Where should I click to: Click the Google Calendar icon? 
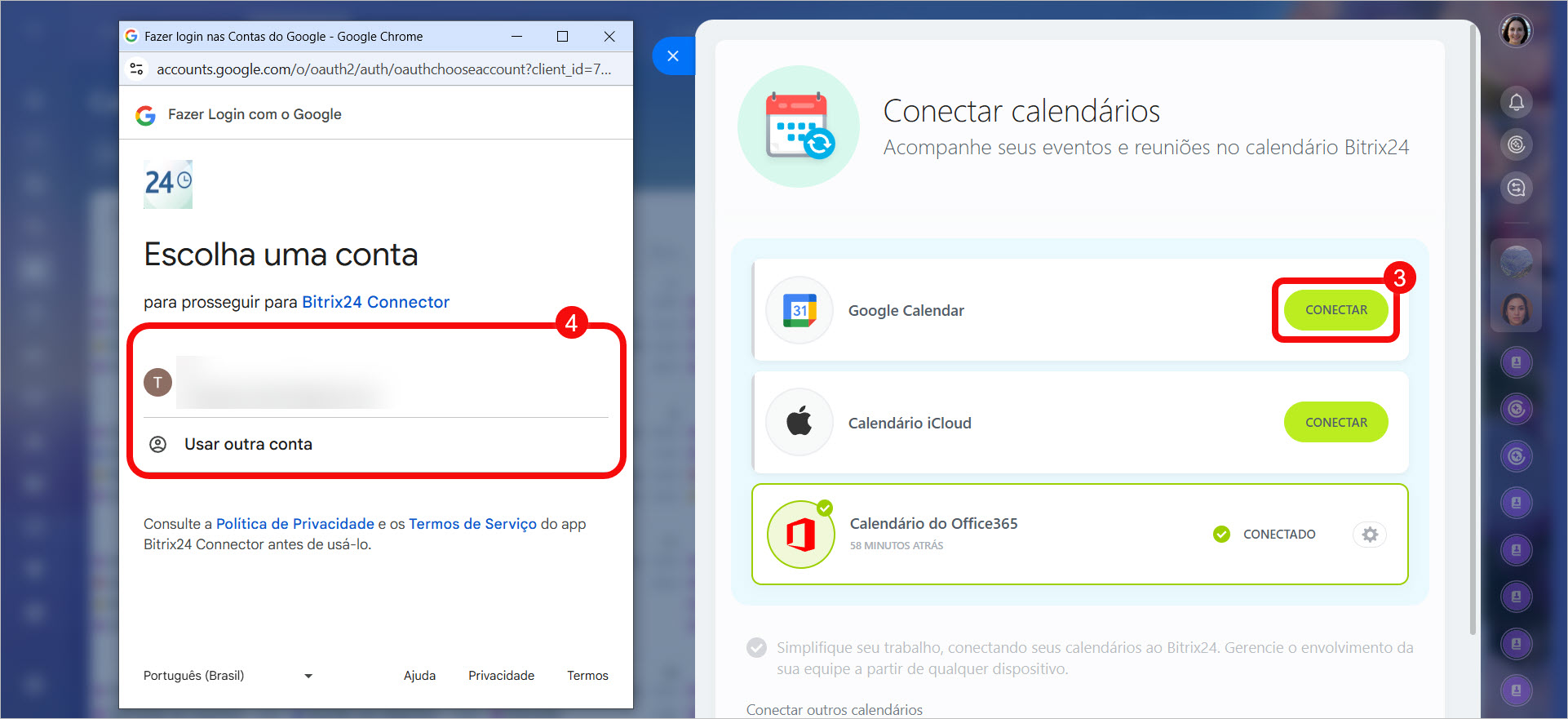pos(800,310)
